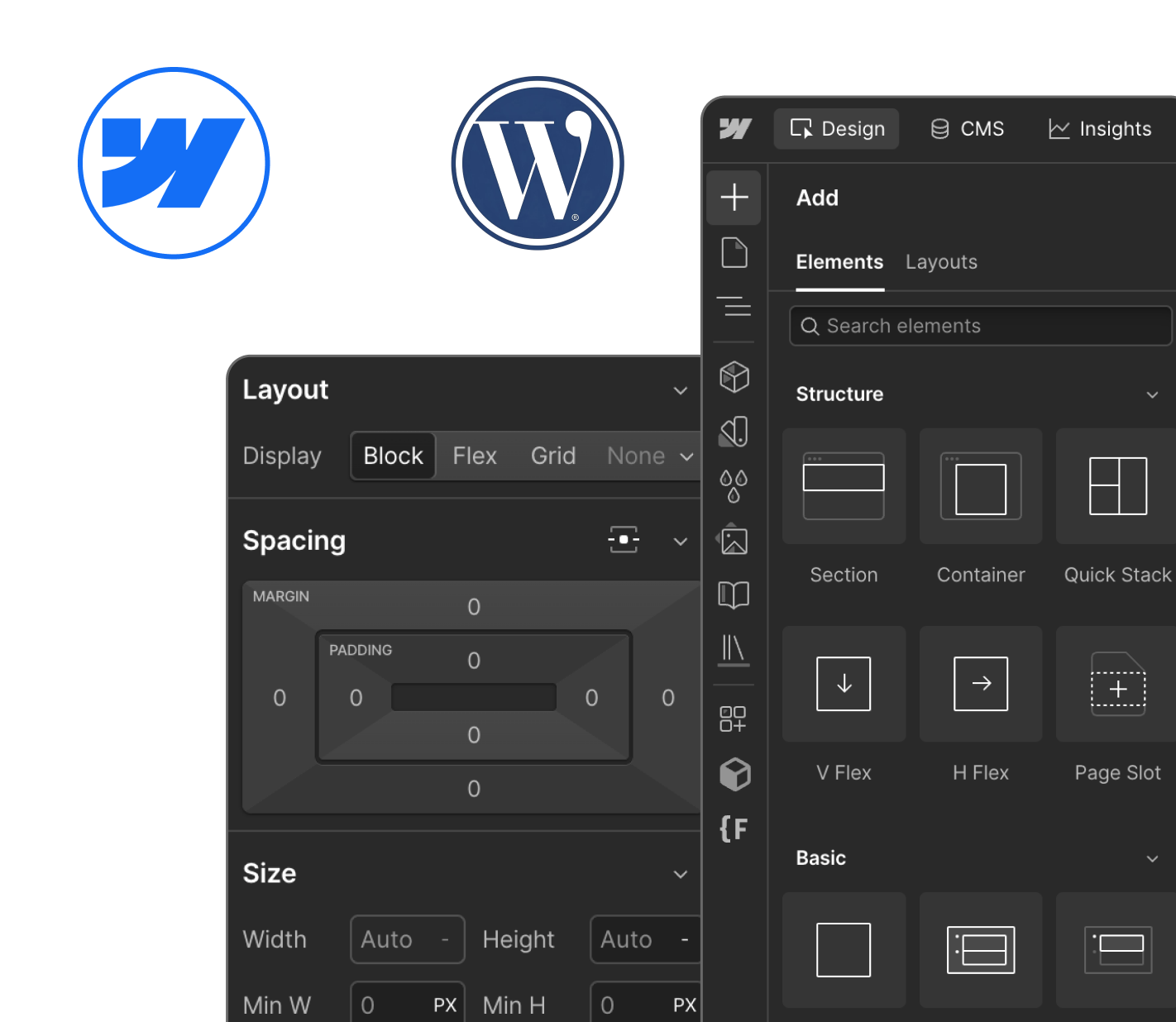
Task: Collapse the Basic group
Action: pos(1152,859)
